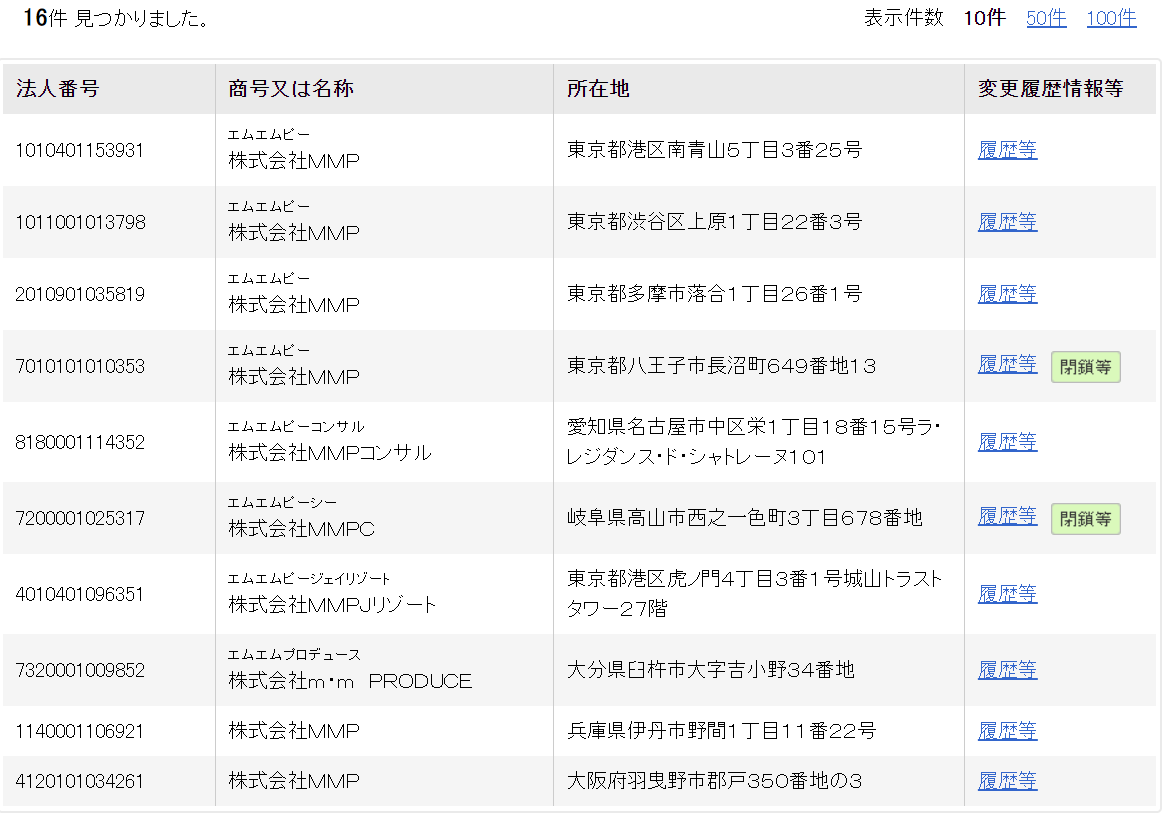
Task: Open 履歴等 for corporate number 2010901035819
Action: point(1007,294)
